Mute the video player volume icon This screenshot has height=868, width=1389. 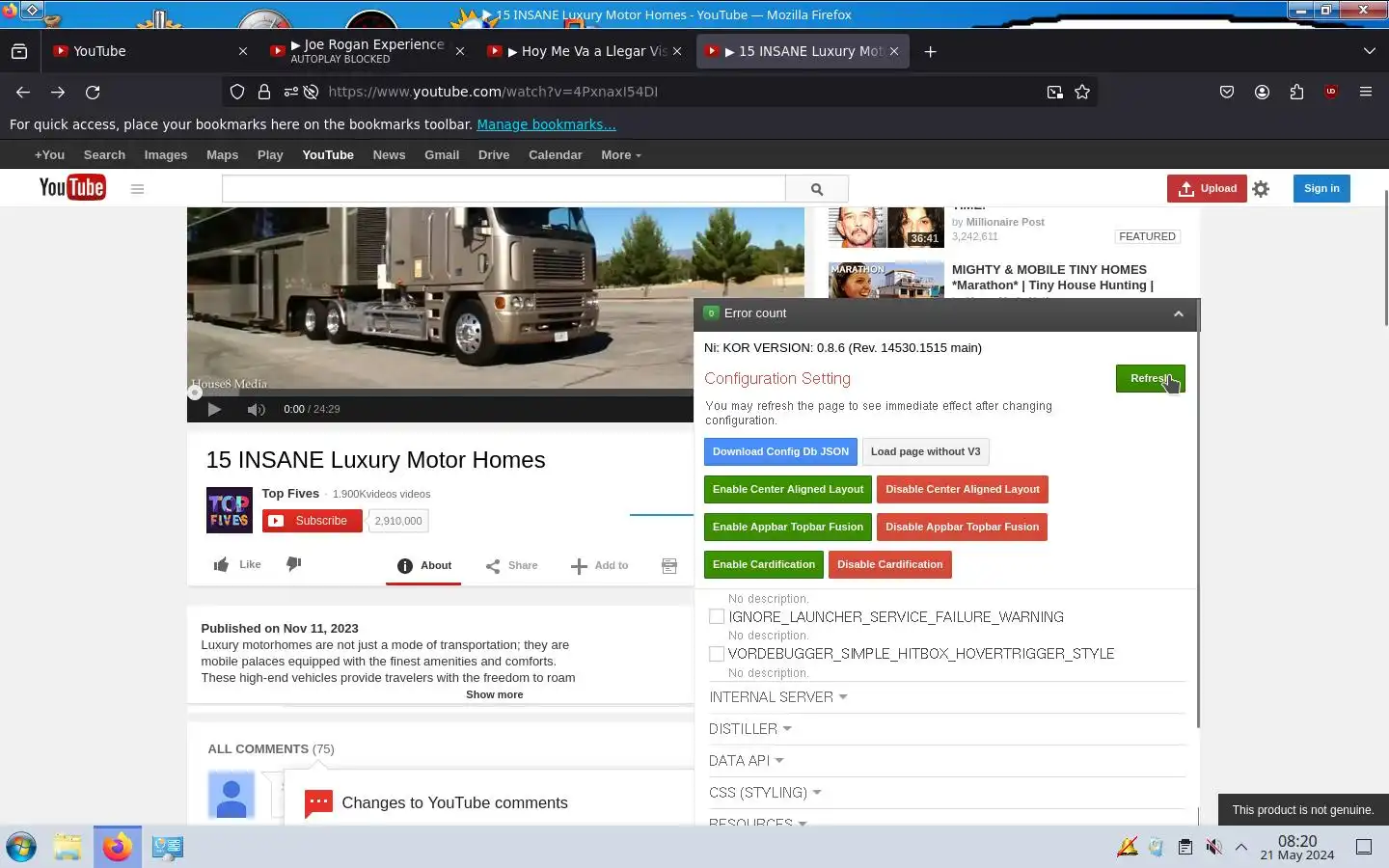pyautogui.click(x=256, y=409)
